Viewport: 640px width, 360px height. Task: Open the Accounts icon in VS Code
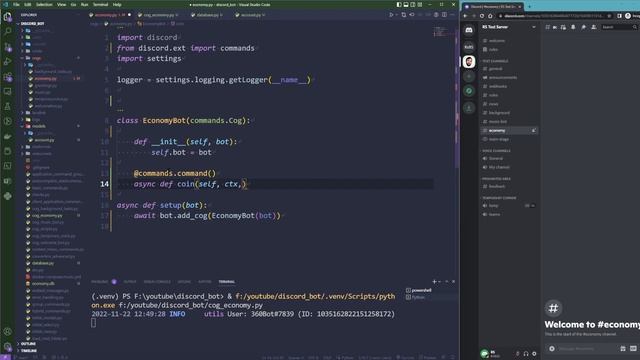coord(7,332)
